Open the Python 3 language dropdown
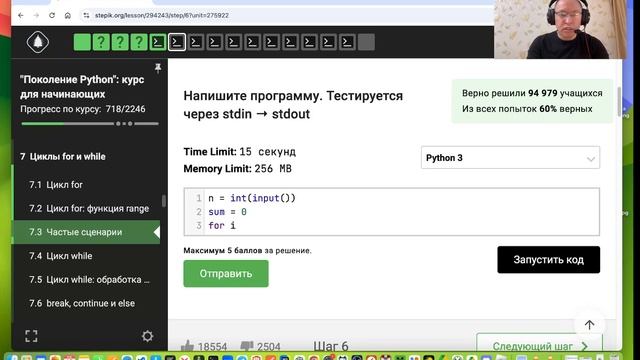Image resolution: width=640 pixels, height=360 pixels. (510, 158)
